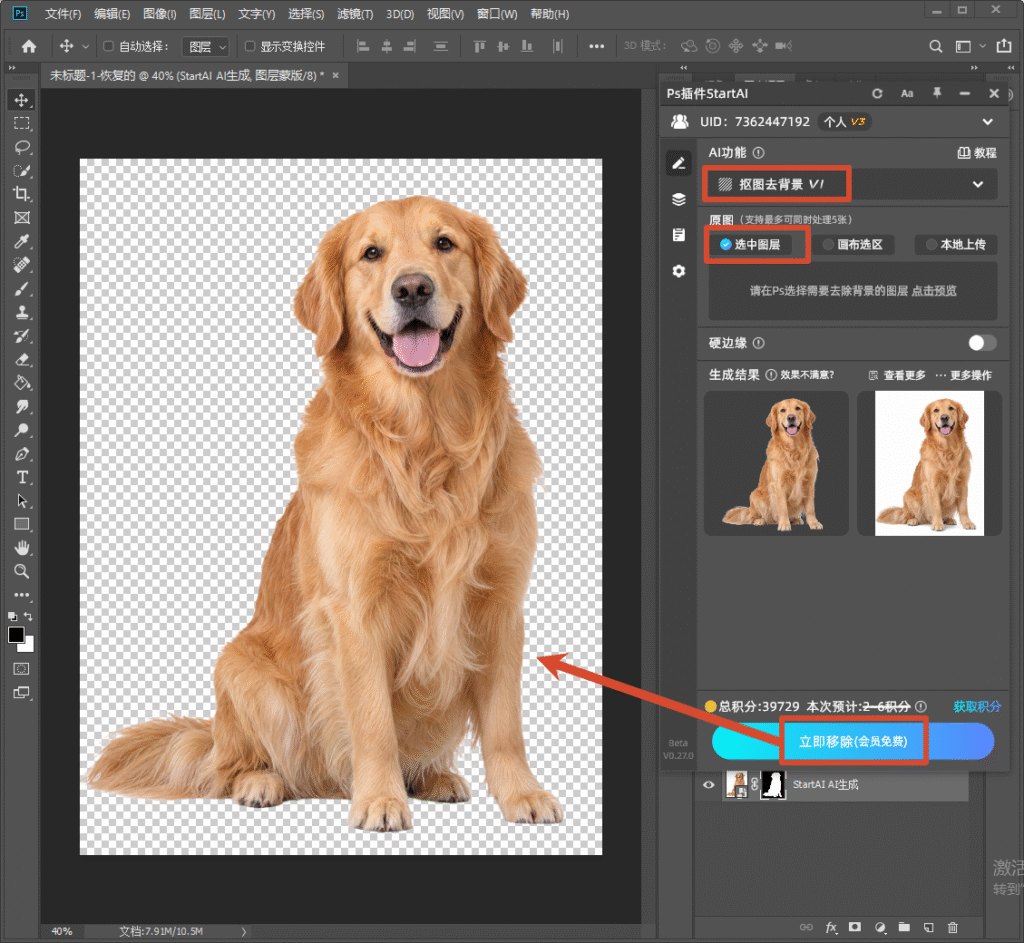
Task: Toggle the 硬边缘 switch
Action: tap(982, 343)
